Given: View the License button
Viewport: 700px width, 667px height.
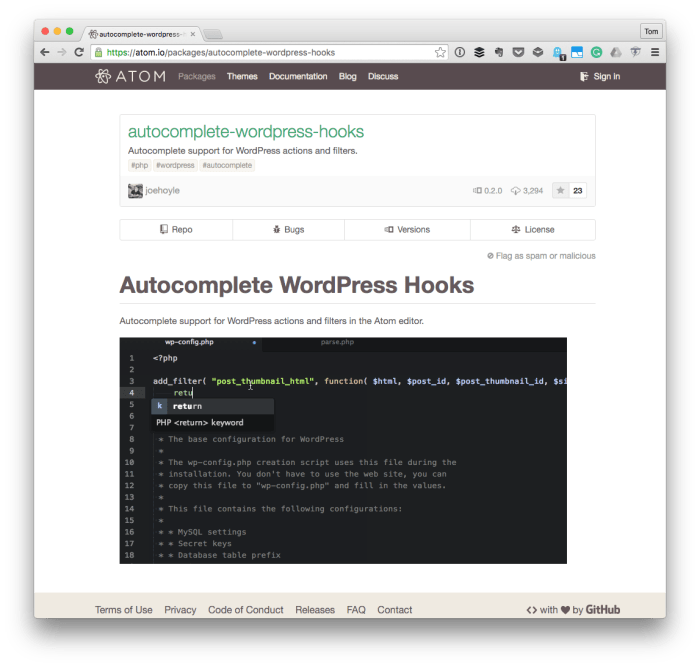Looking at the screenshot, I should (x=533, y=229).
